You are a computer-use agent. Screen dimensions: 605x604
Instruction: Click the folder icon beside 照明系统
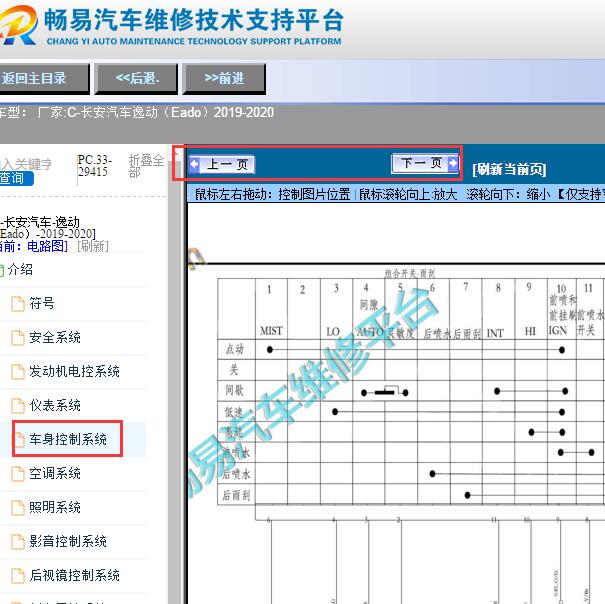point(18,508)
